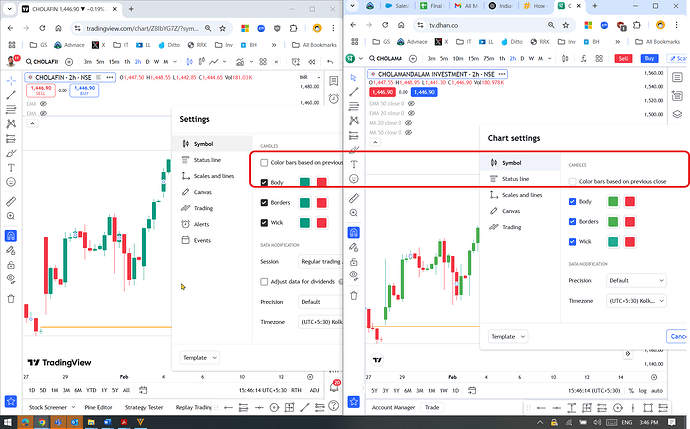690x429 pixels.
Task: Open emoji icons tool in left TradingView toolbar
Action: (11, 182)
